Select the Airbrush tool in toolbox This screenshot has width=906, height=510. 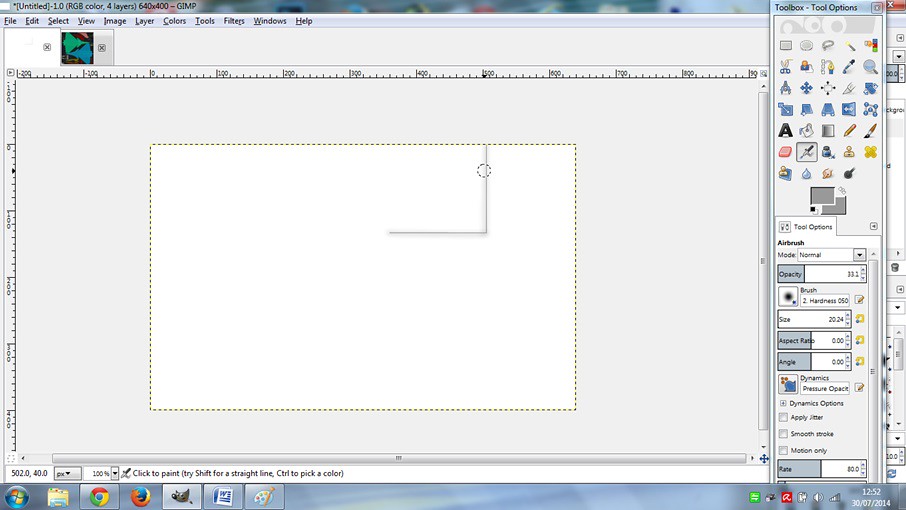[807, 152]
